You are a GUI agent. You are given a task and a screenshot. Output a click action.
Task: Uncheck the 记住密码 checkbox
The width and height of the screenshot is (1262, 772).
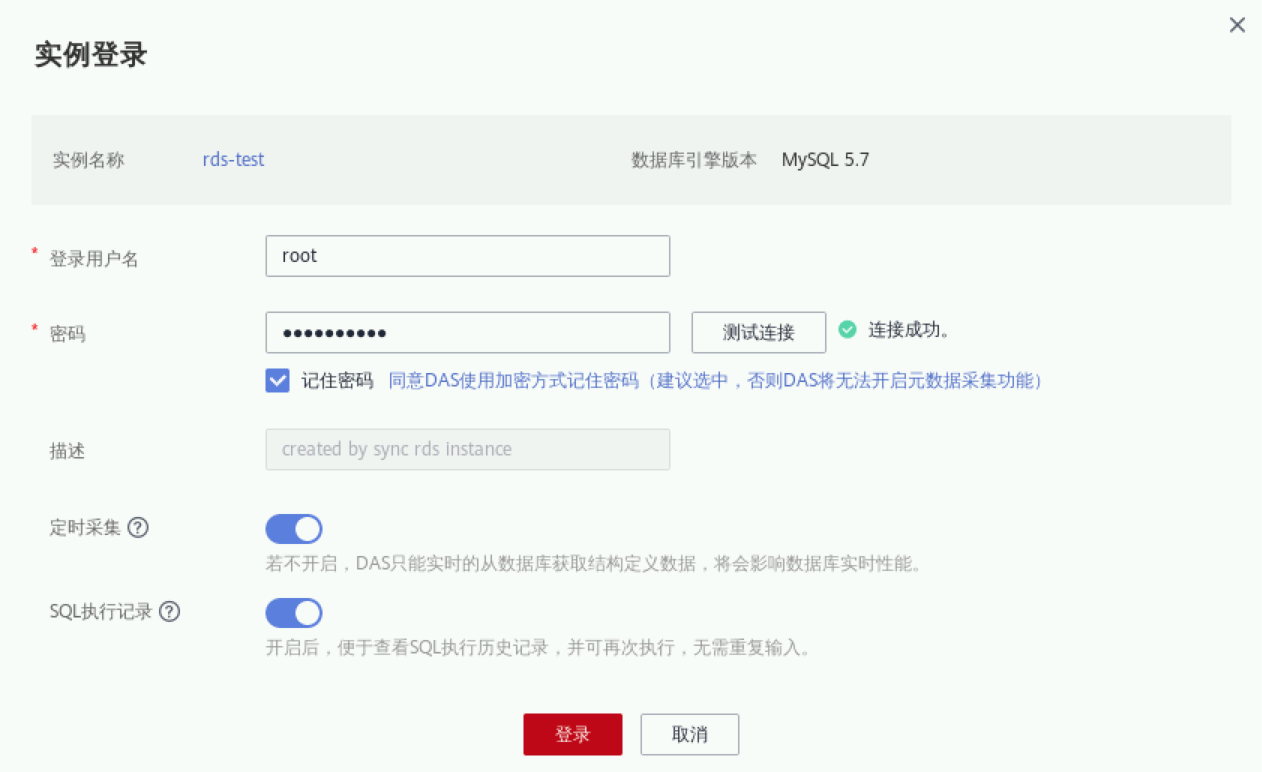tap(277, 380)
